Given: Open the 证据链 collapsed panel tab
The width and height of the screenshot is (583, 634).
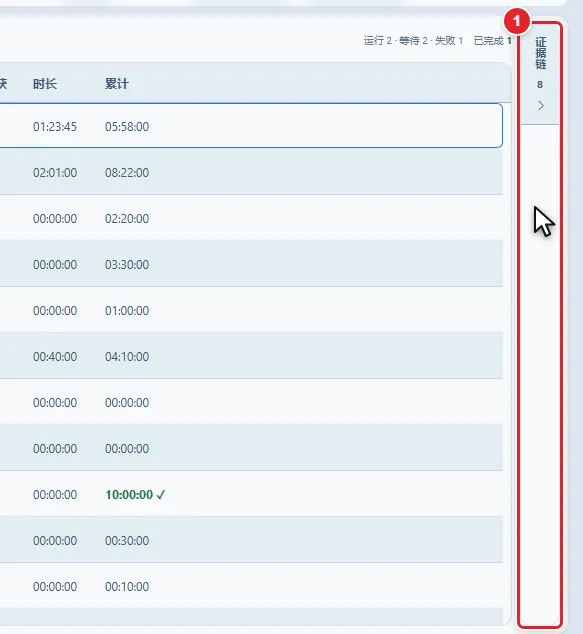Looking at the screenshot, I should [x=540, y=74].
